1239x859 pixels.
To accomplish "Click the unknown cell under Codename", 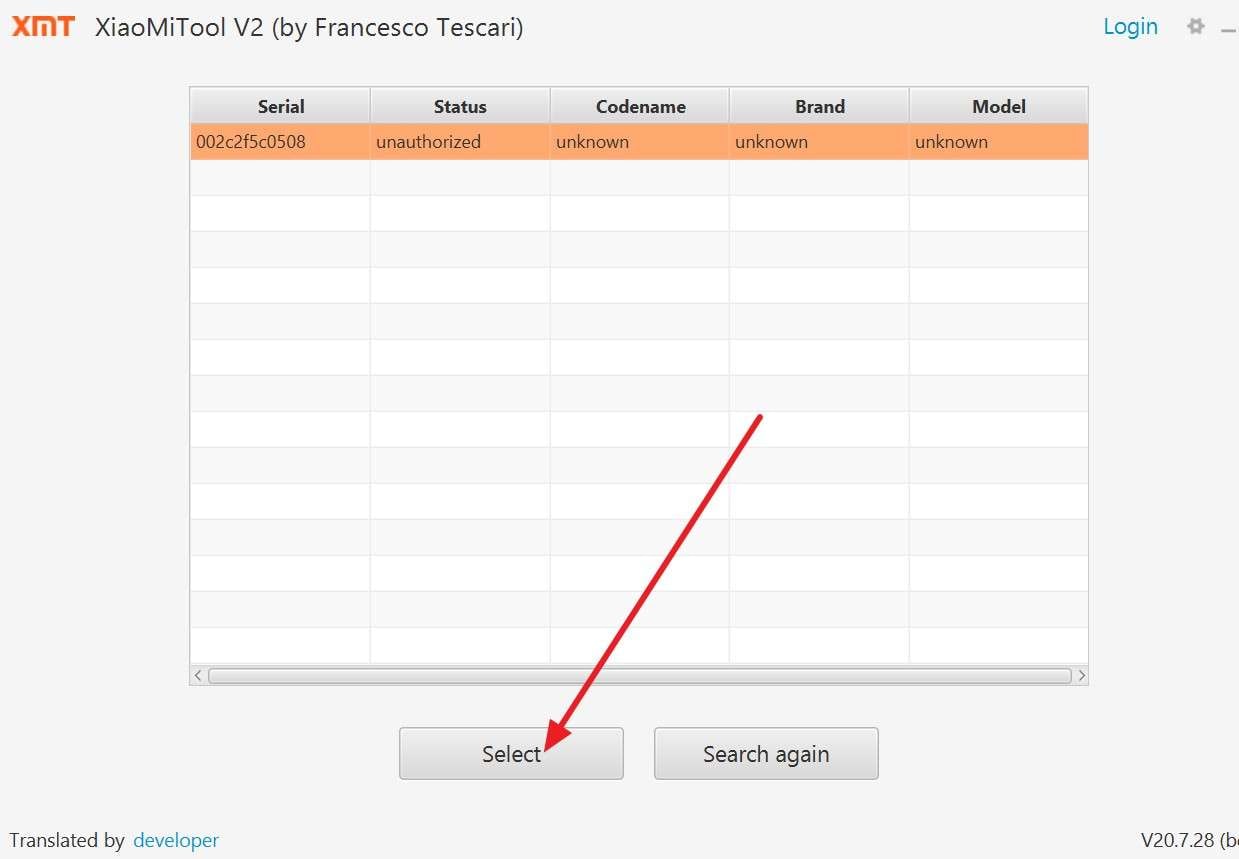I will [x=640, y=142].
